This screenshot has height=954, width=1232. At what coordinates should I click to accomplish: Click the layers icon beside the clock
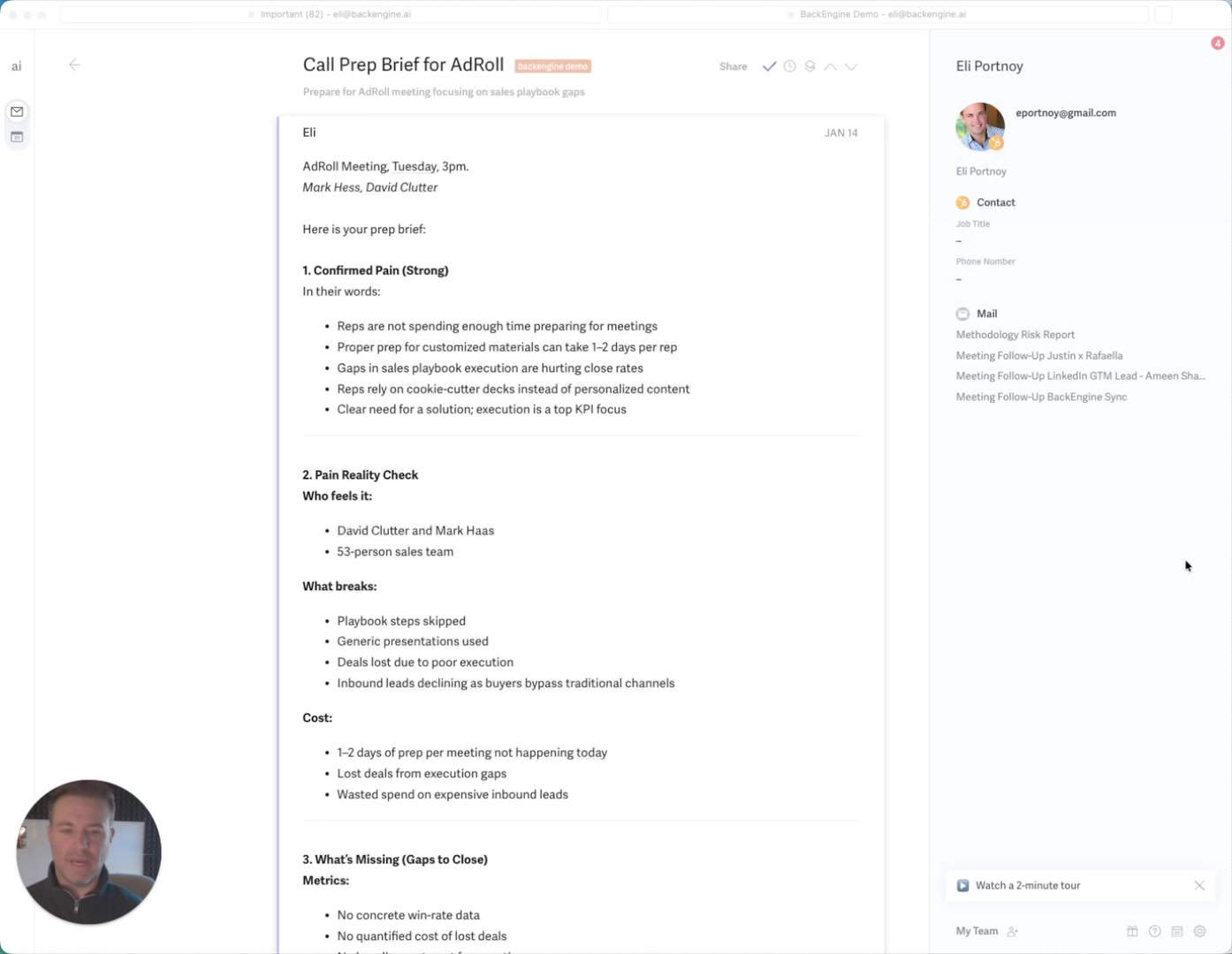810,66
